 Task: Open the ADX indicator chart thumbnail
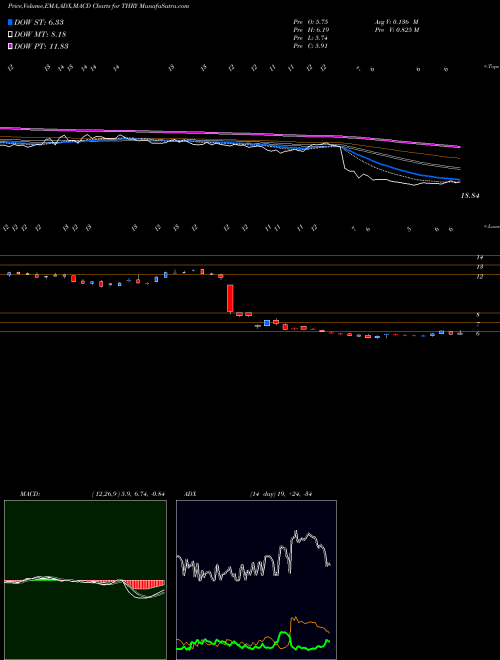click(256, 580)
